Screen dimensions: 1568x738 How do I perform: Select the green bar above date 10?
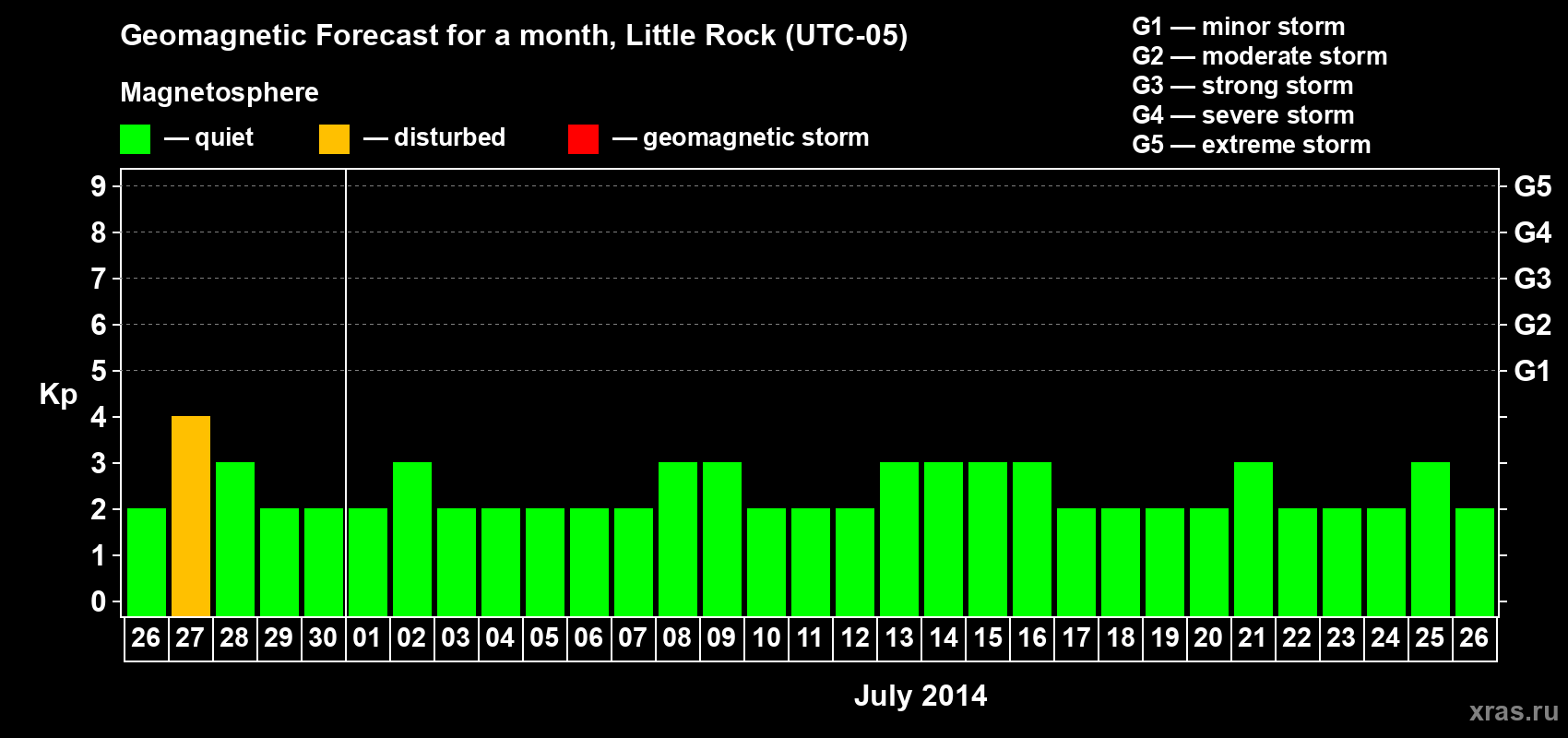point(766,562)
